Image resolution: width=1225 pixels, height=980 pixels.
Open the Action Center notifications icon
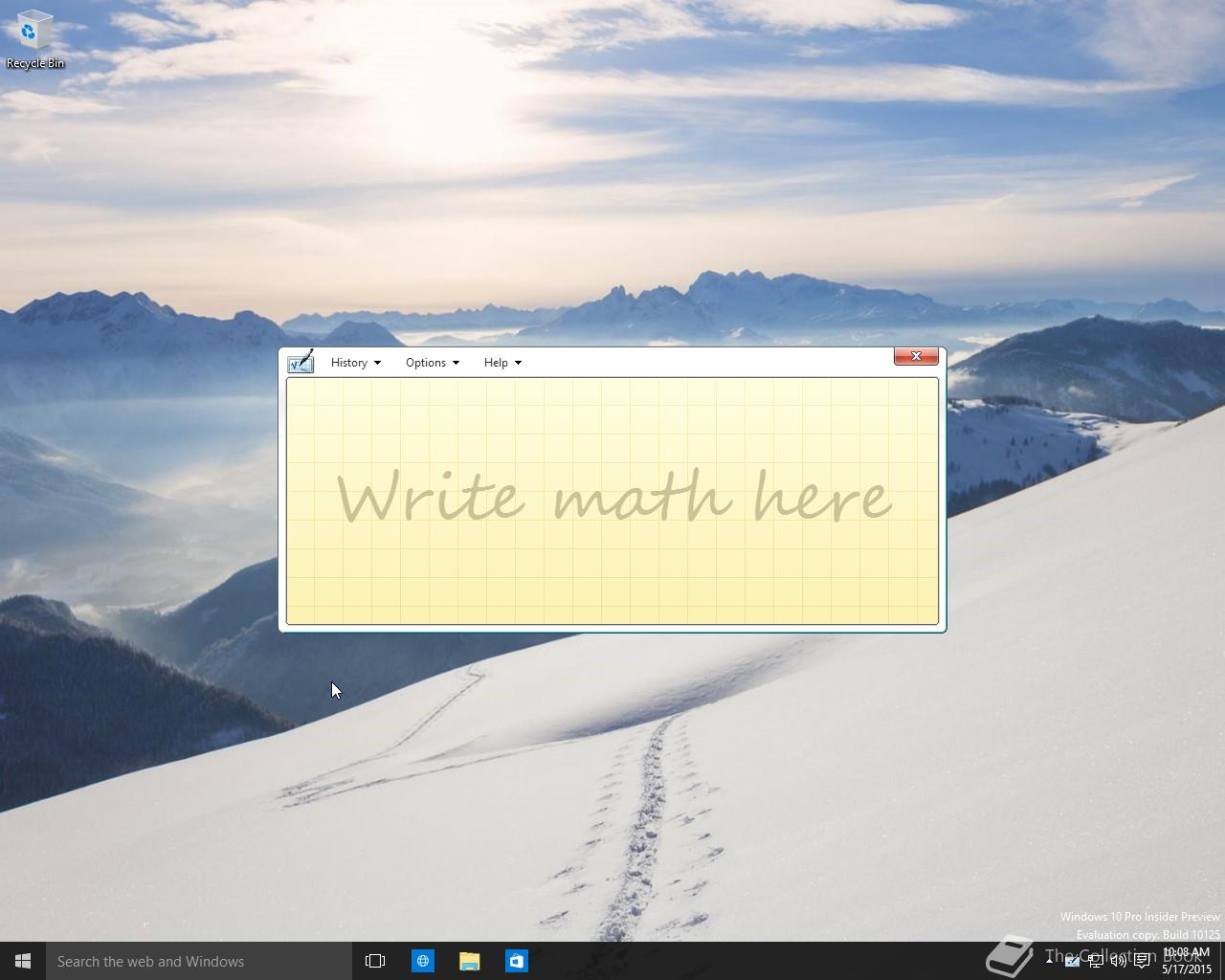pos(1142,961)
